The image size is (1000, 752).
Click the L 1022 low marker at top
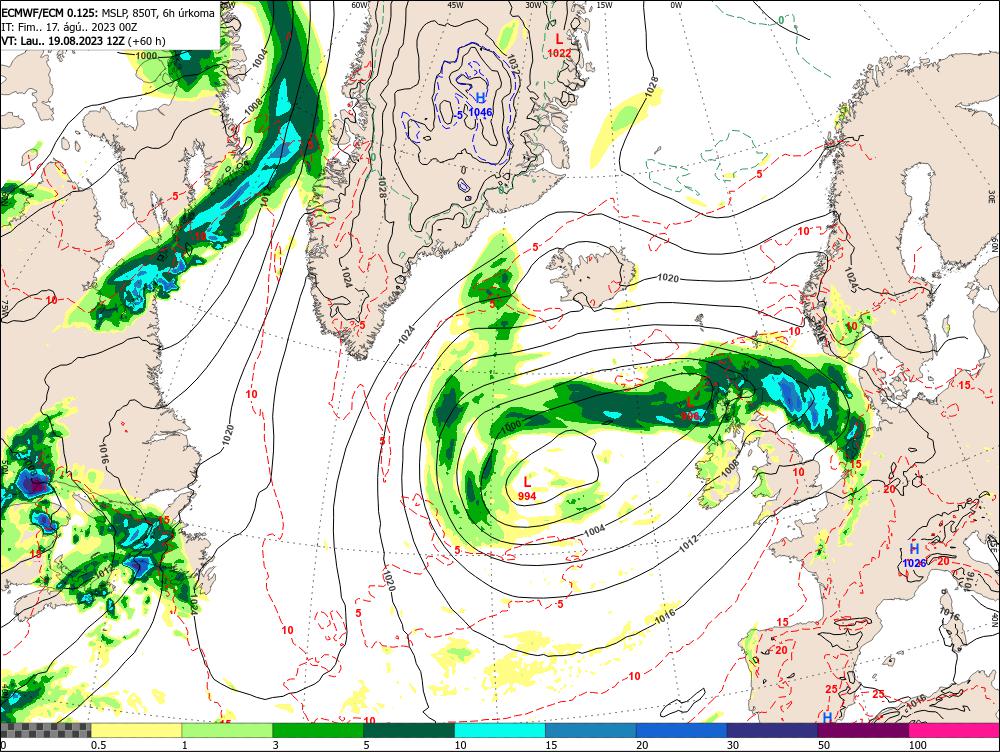point(559,46)
